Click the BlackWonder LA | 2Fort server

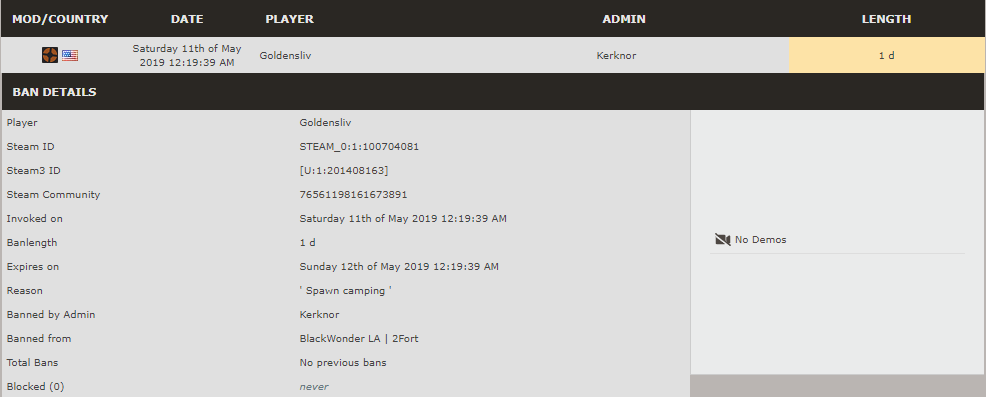coord(359,338)
